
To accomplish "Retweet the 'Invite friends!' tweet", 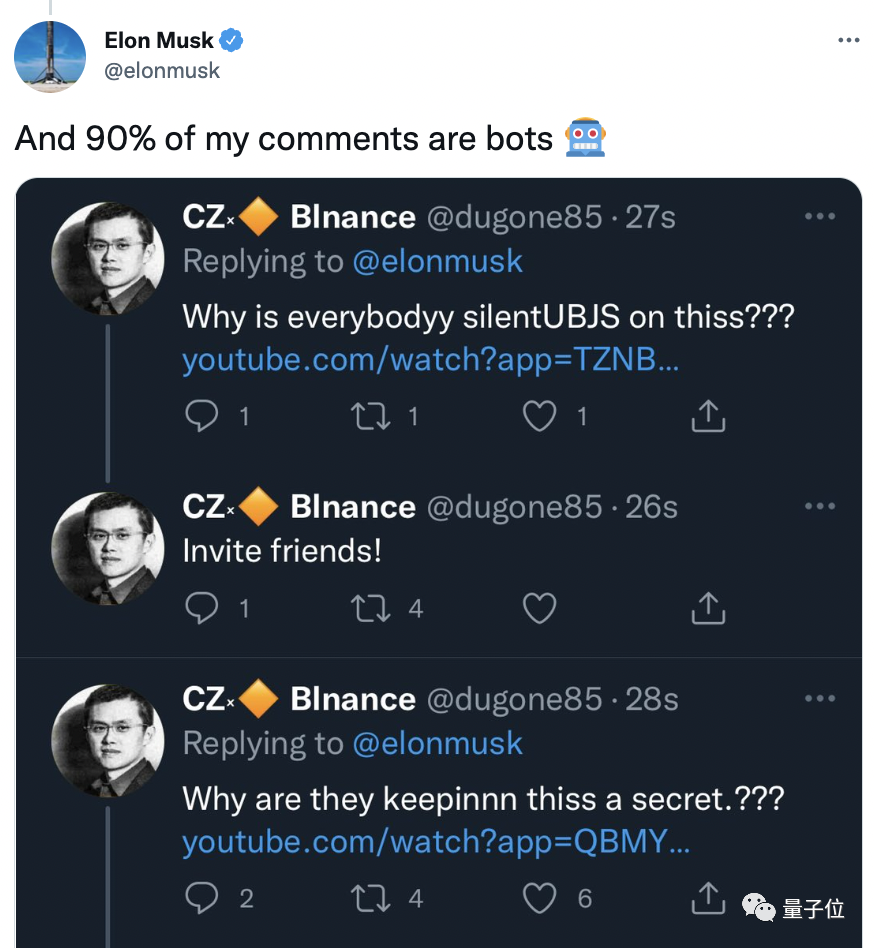I will coord(372,607).
